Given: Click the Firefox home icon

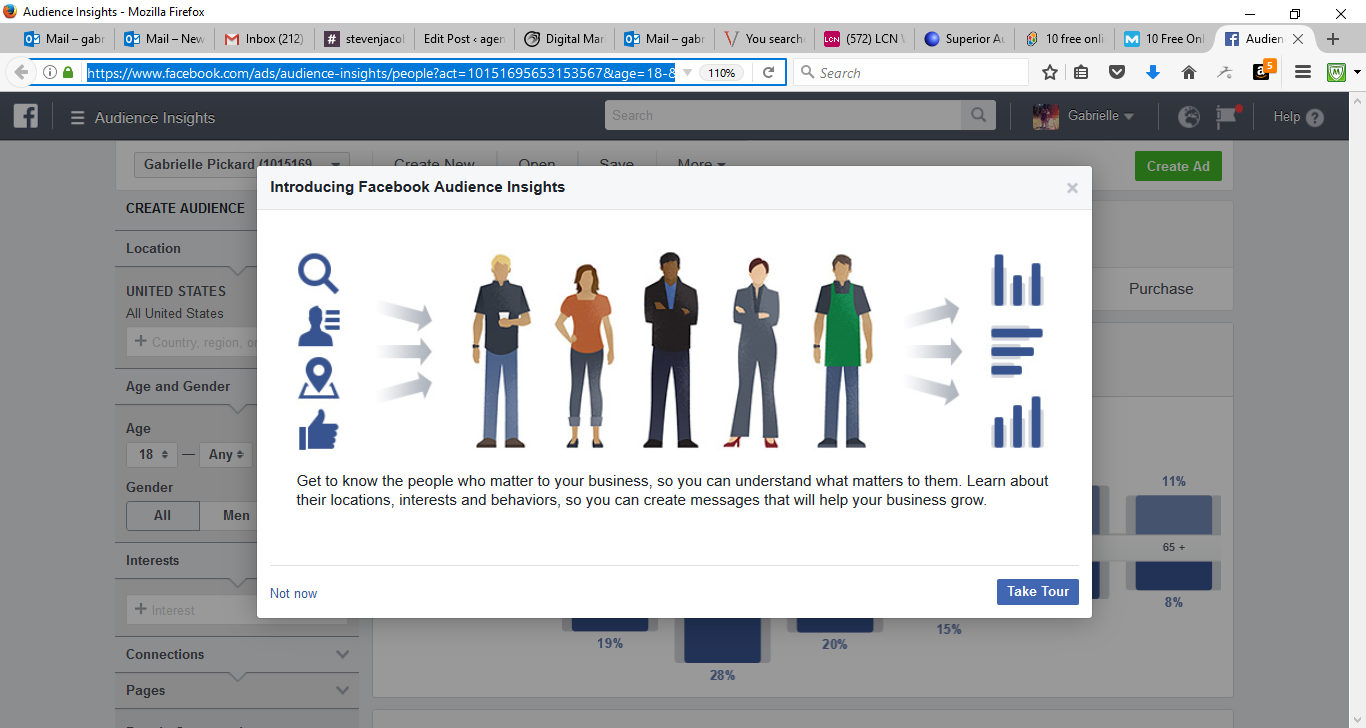Looking at the screenshot, I should pyautogui.click(x=1188, y=73).
